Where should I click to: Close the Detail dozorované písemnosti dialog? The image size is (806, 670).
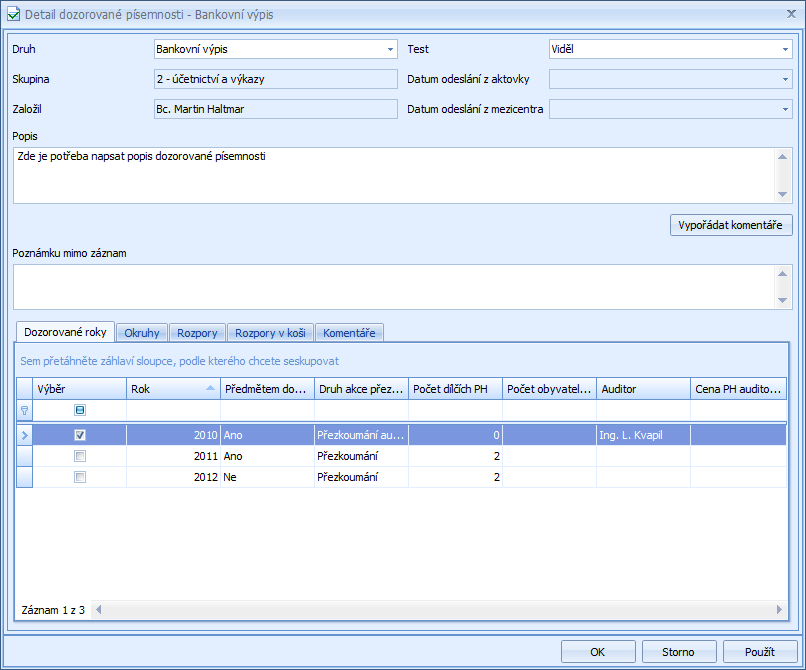[x=792, y=14]
